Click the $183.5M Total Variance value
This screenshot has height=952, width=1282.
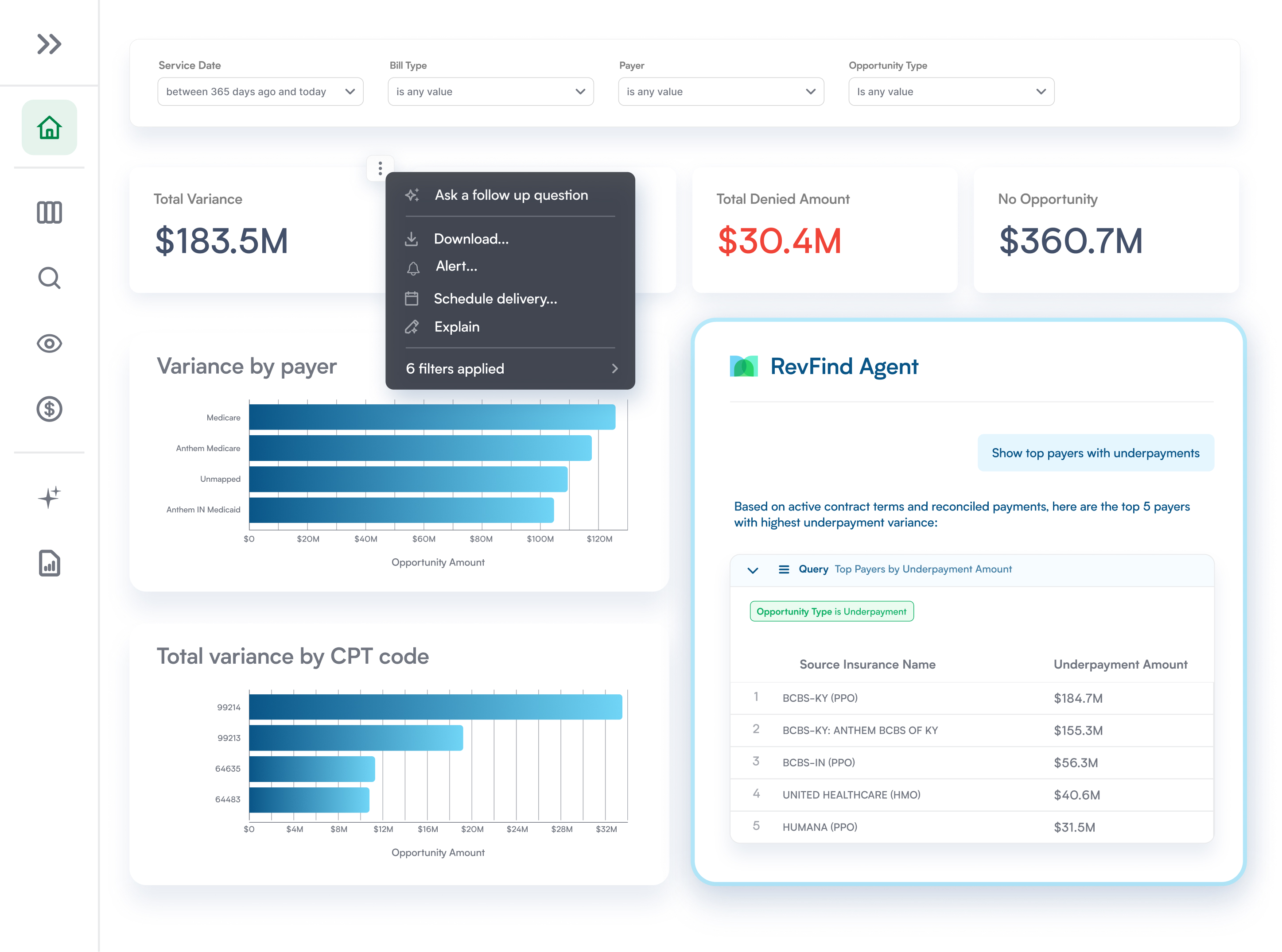(221, 241)
